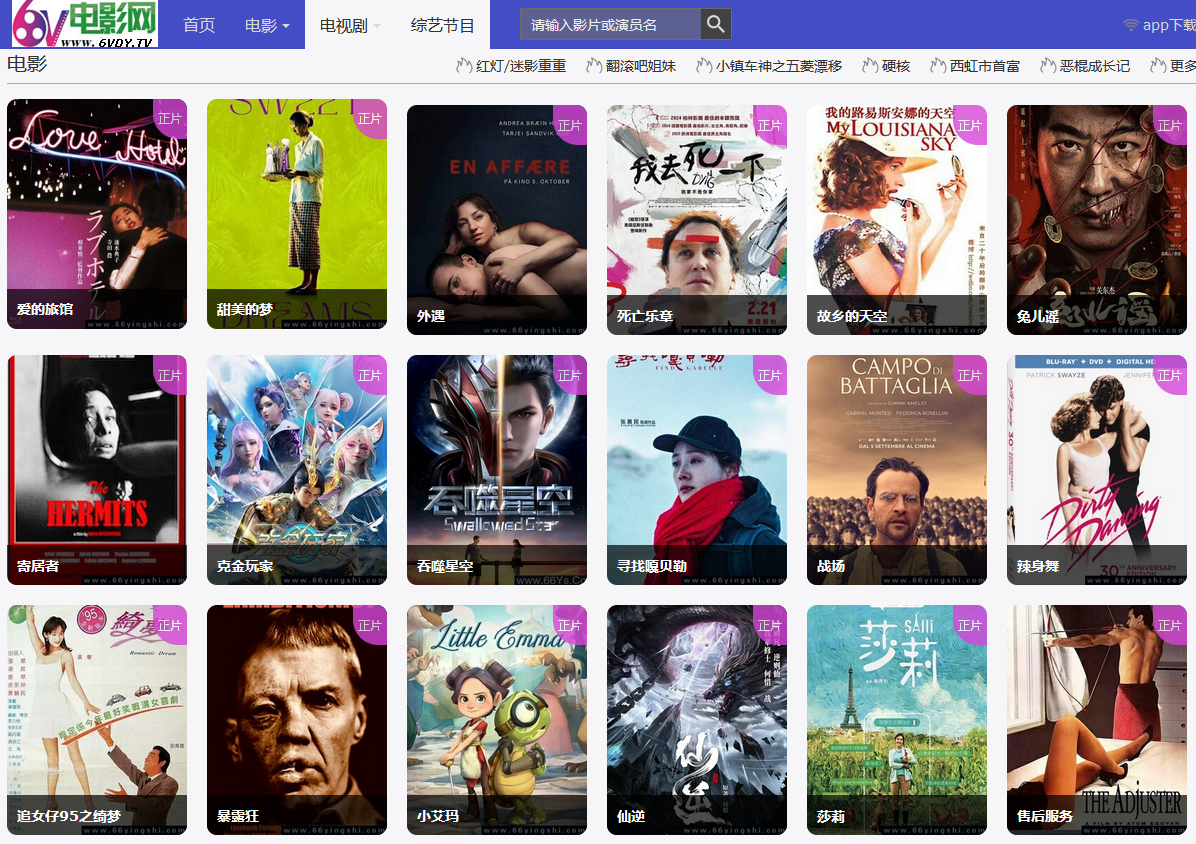The height and width of the screenshot is (844, 1196).
Task: Open the 死亡乐章 movie poster
Action: (697, 220)
